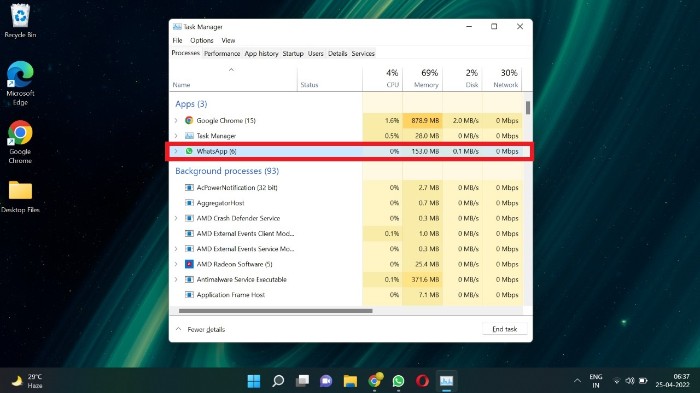The width and height of the screenshot is (700, 393).
Task: Click the battery icon in system tray
Action: coord(643,381)
